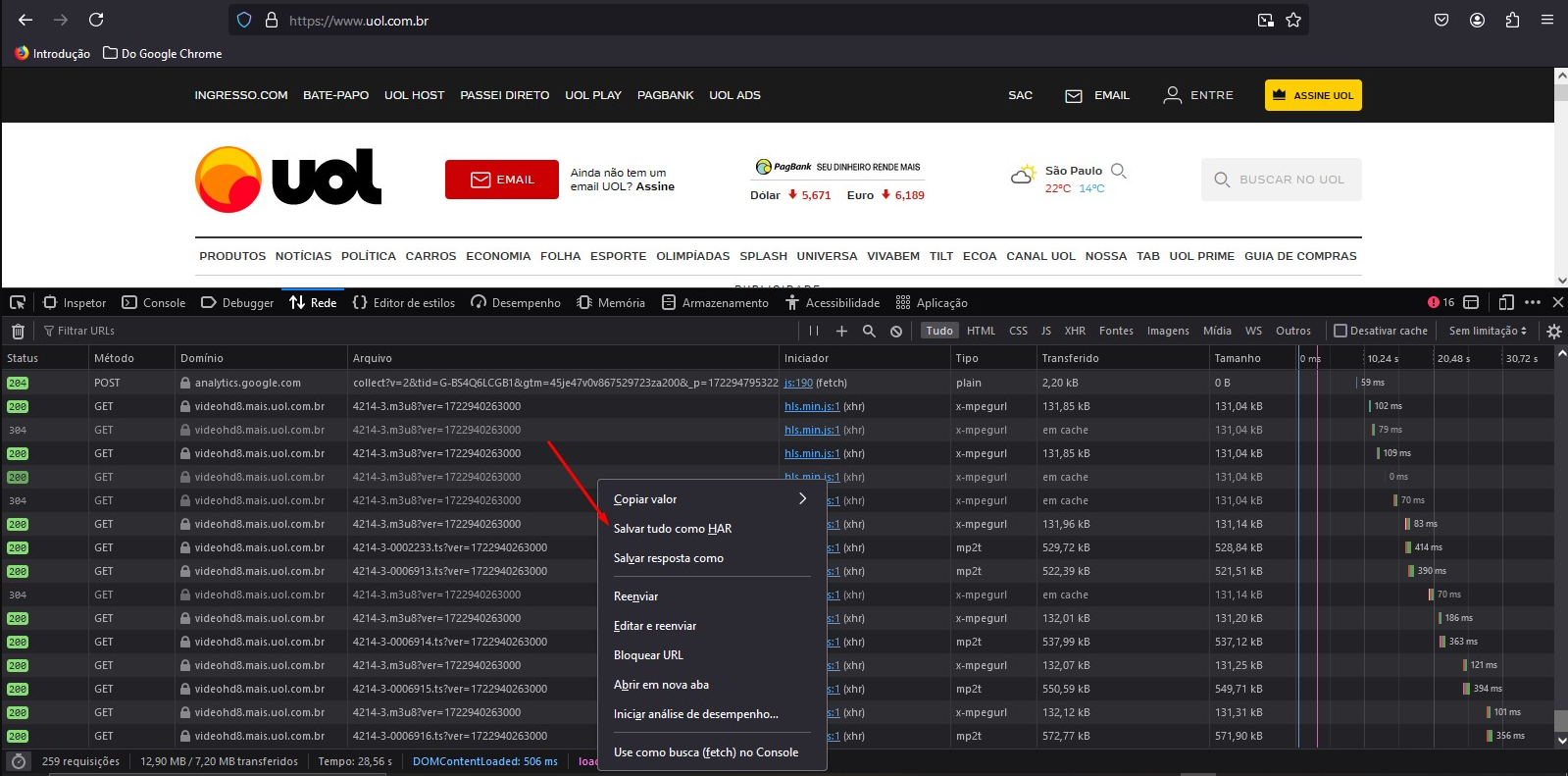Screen dimensions: 1568x776
Task: Choose Editar e reenviar menu entry
Action: [x=712, y=626]
